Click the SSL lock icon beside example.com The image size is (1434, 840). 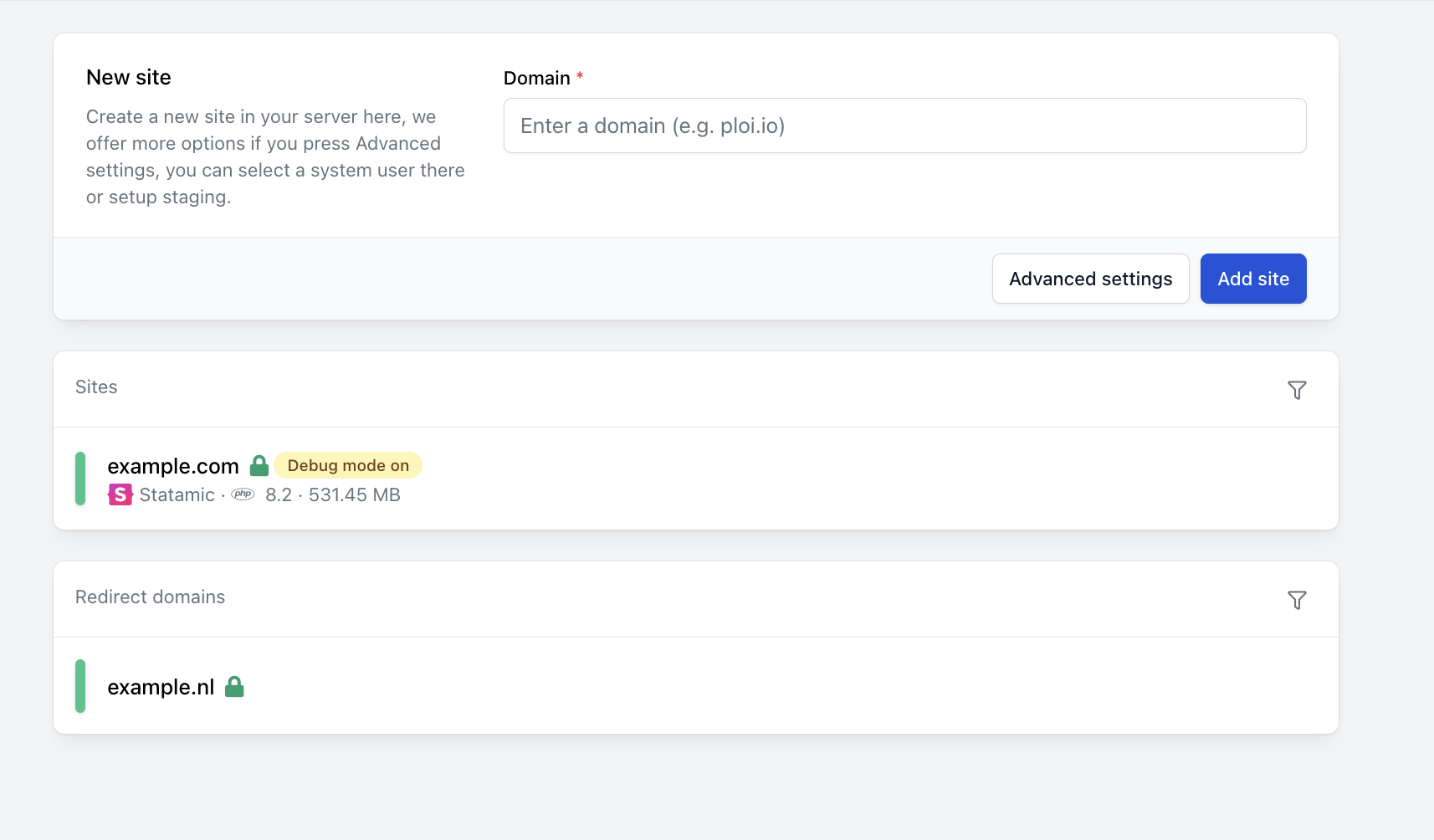tap(259, 465)
